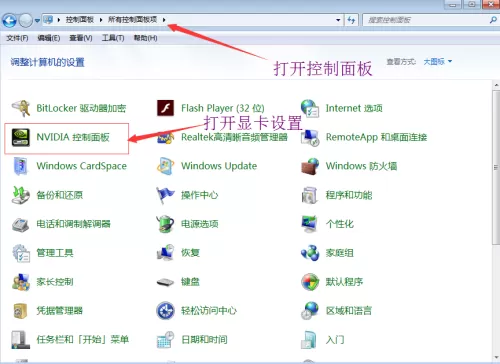500x364 pixels.
Task: Open the 帮助(H) menu
Action: (145, 38)
